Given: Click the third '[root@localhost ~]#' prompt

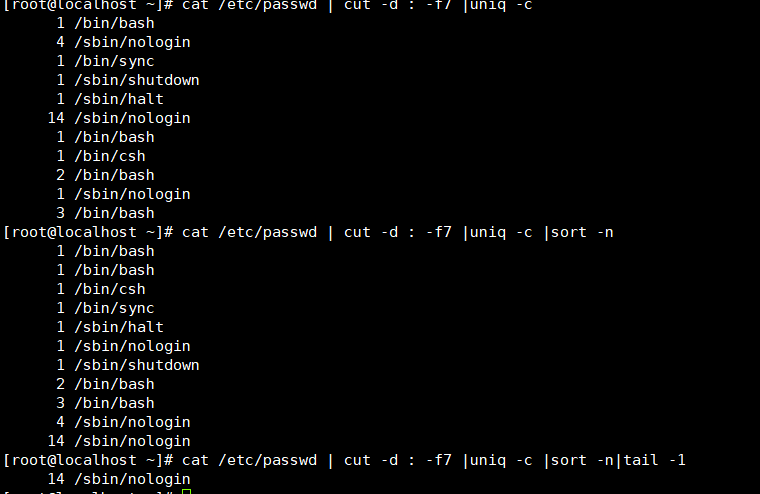Looking at the screenshot, I should pyautogui.click(x=88, y=460).
